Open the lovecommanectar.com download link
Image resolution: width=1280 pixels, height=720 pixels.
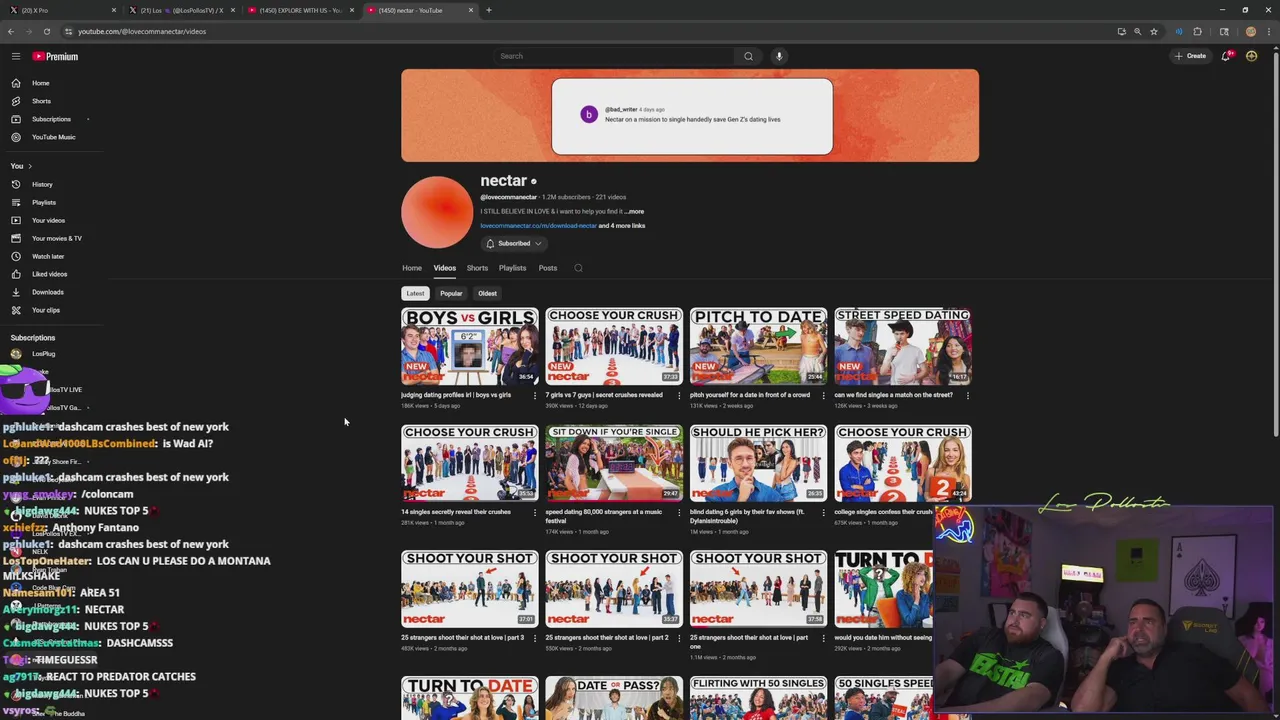pos(538,226)
